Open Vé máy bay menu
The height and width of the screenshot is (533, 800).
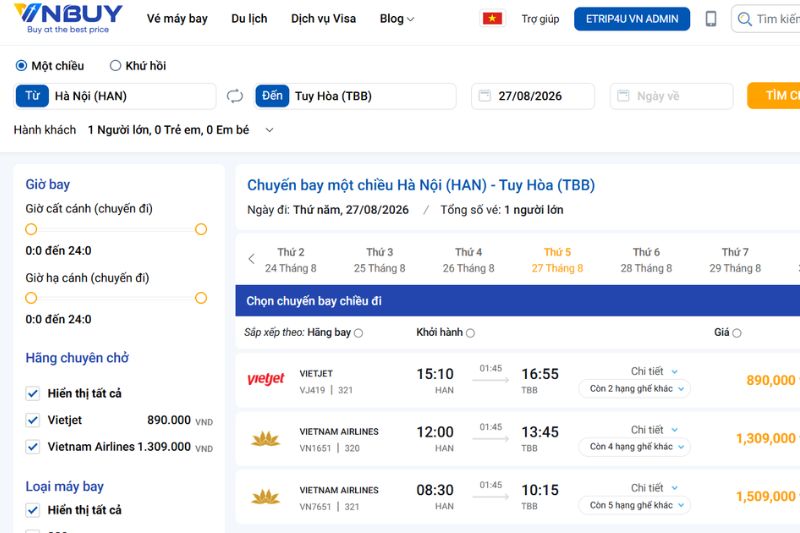point(177,19)
